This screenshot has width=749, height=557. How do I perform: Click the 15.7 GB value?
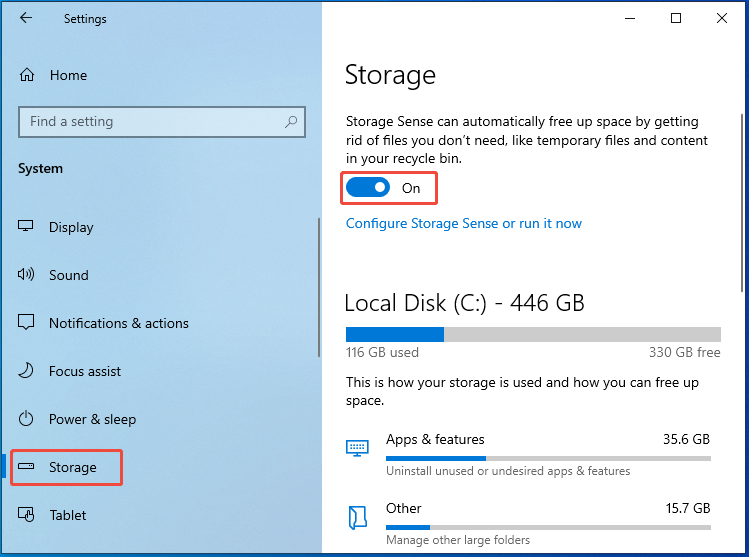click(688, 508)
